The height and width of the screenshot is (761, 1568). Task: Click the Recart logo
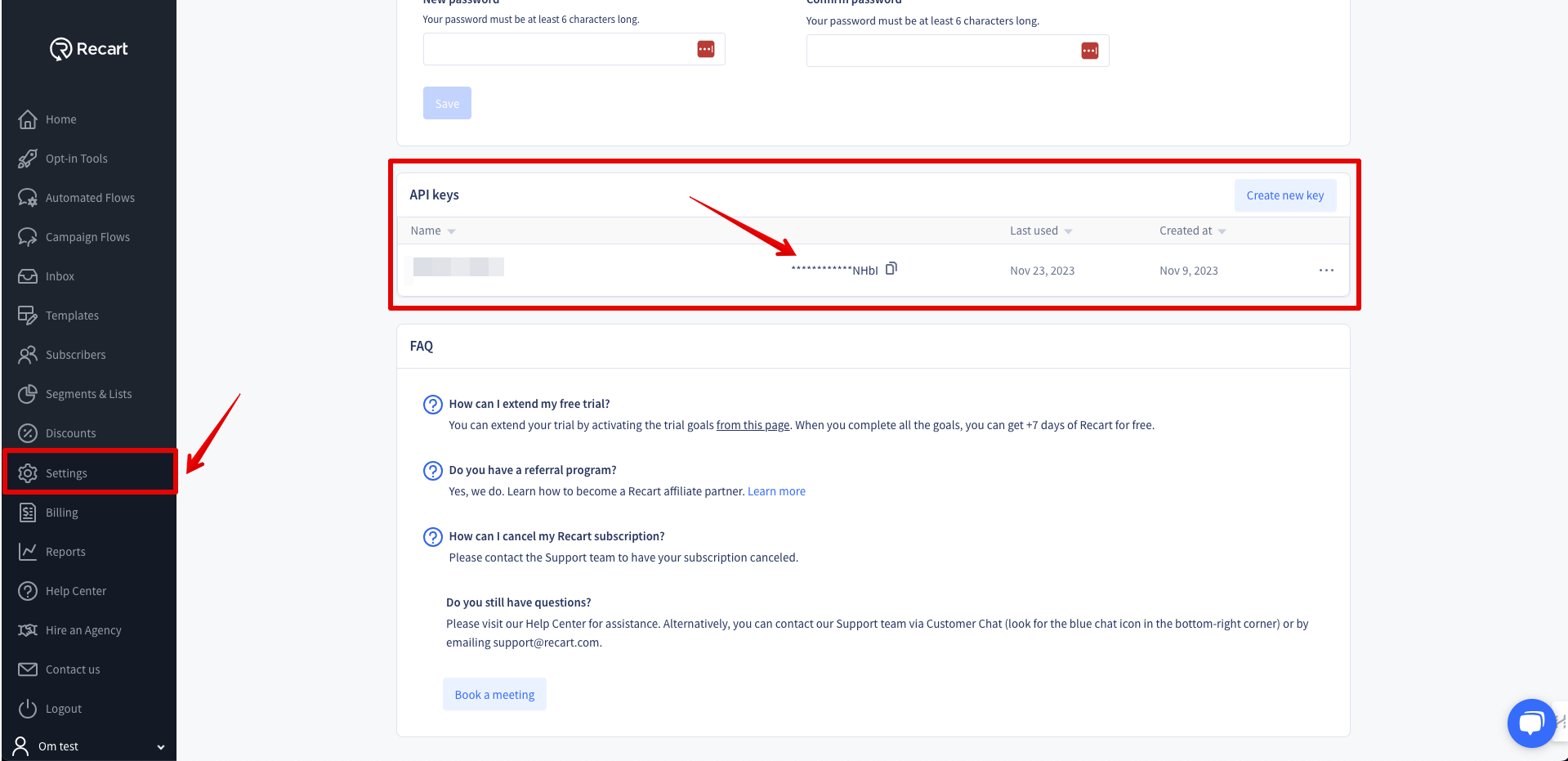pyautogui.click(x=88, y=49)
